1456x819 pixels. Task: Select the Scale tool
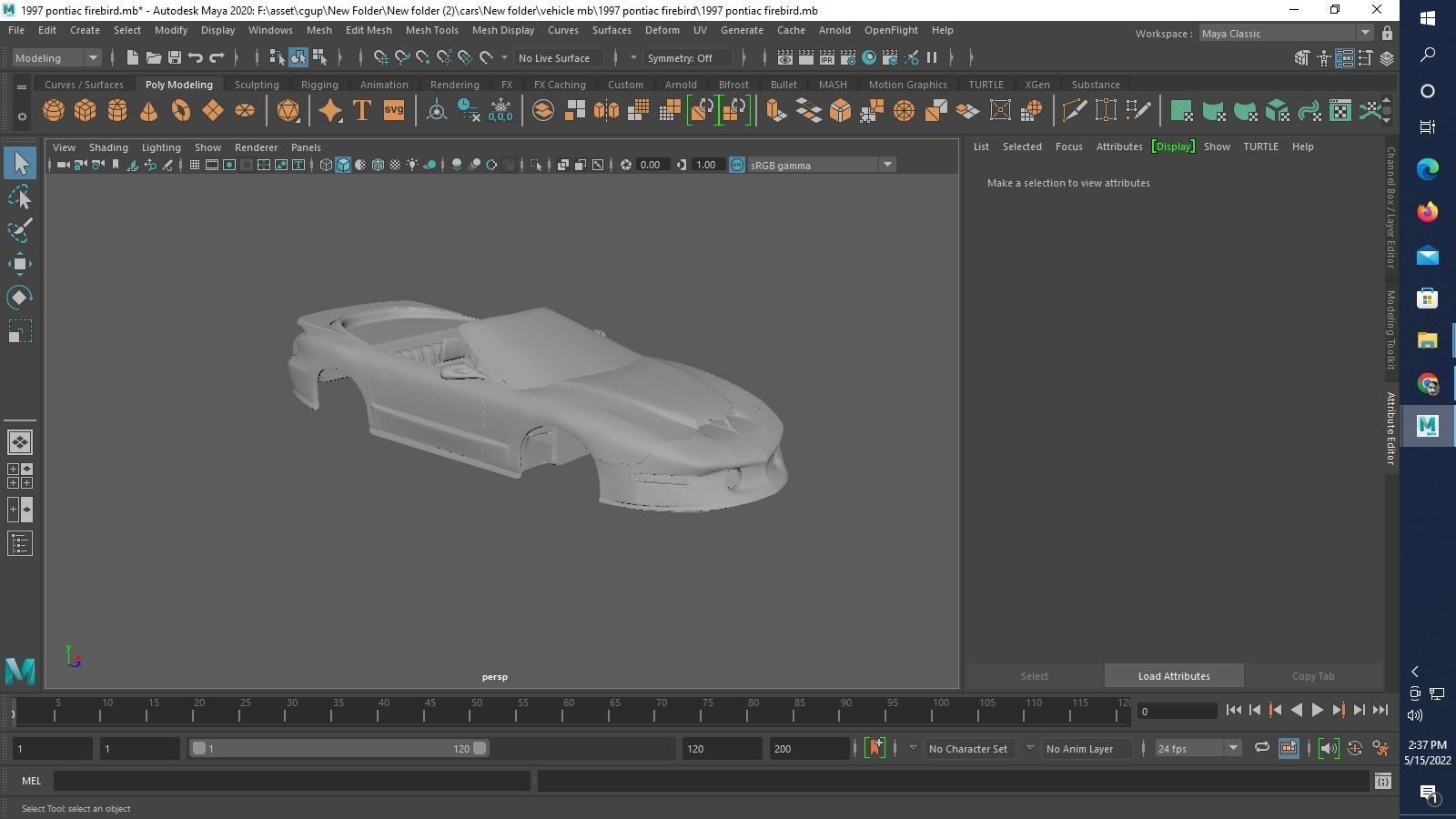(x=20, y=331)
